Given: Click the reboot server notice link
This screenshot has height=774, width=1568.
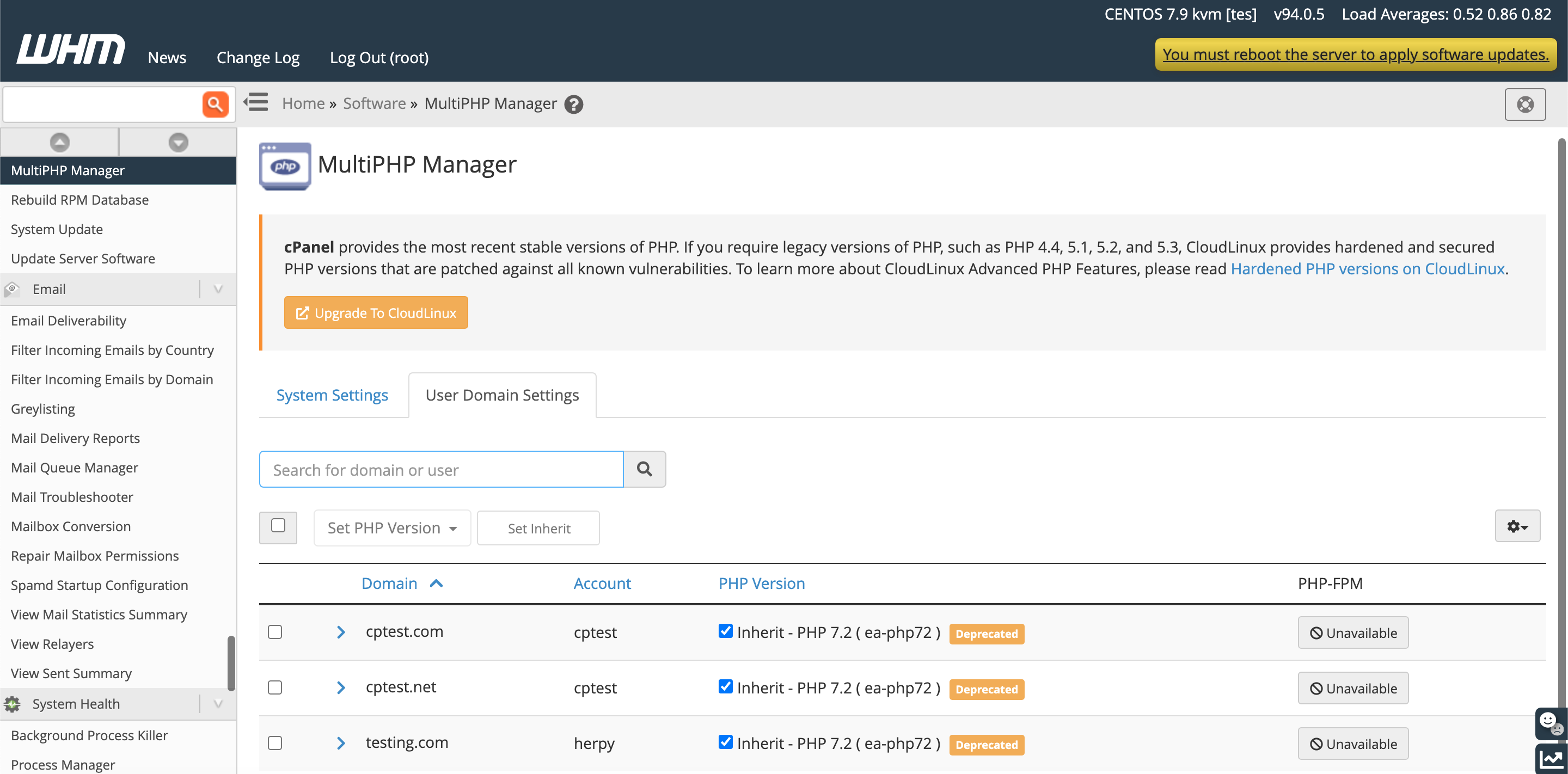Looking at the screenshot, I should pos(1356,54).
